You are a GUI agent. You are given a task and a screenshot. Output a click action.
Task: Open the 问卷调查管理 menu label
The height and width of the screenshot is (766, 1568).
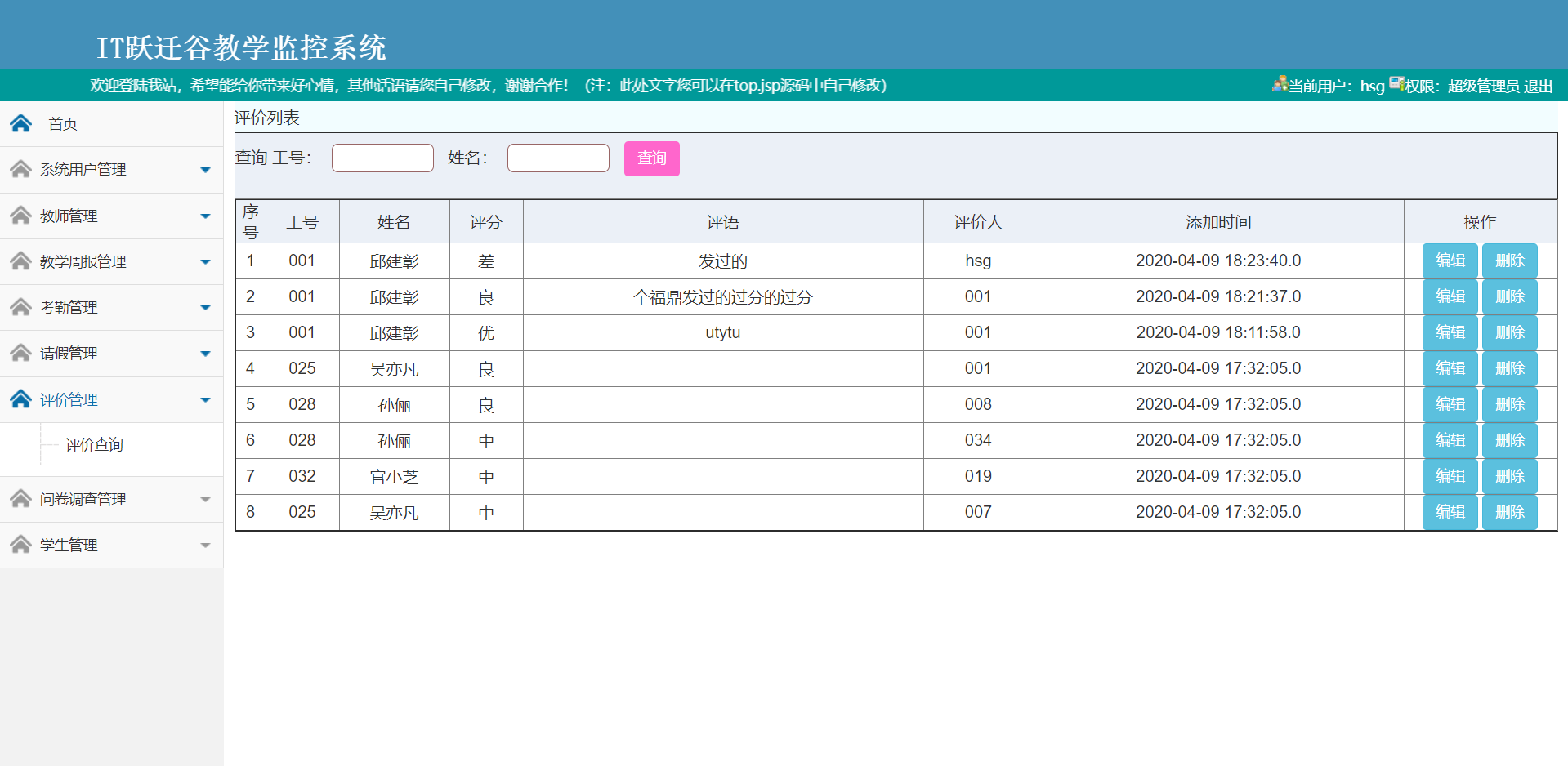pos(83,500)
